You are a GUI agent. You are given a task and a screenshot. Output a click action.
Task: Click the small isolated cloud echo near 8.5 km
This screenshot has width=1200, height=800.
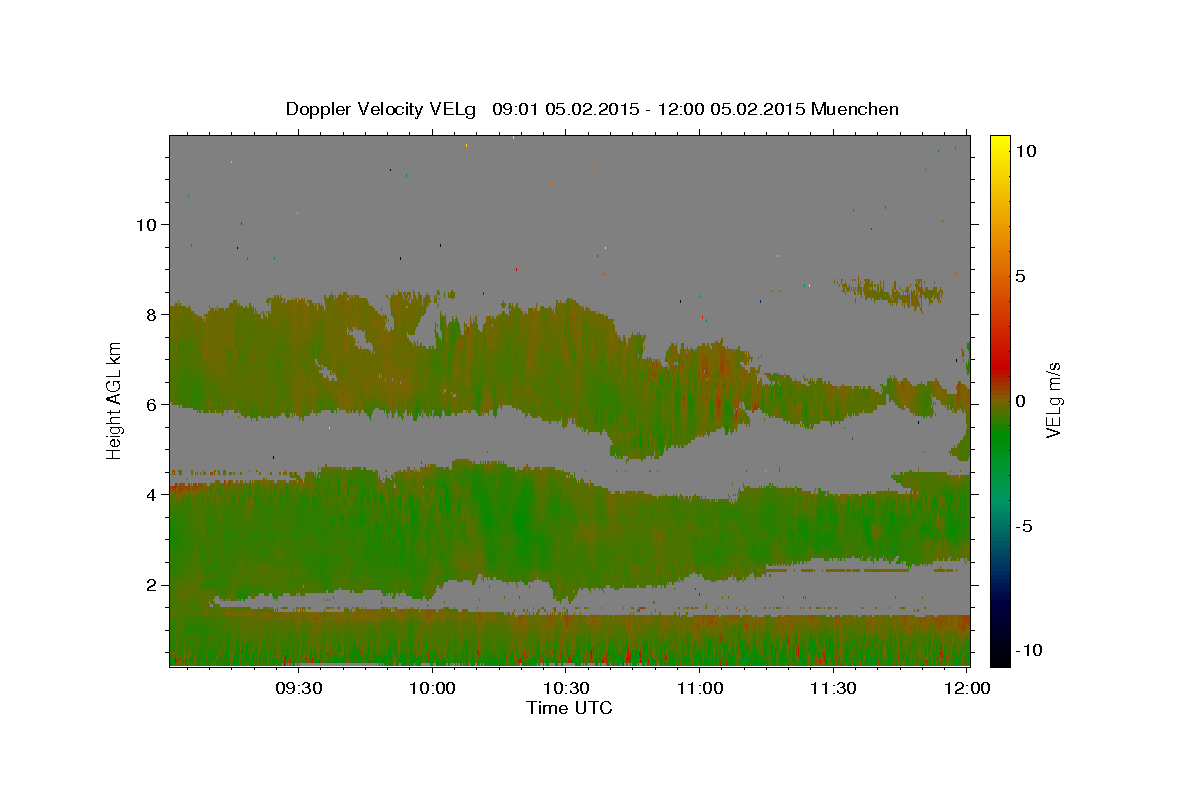[890, 292]
